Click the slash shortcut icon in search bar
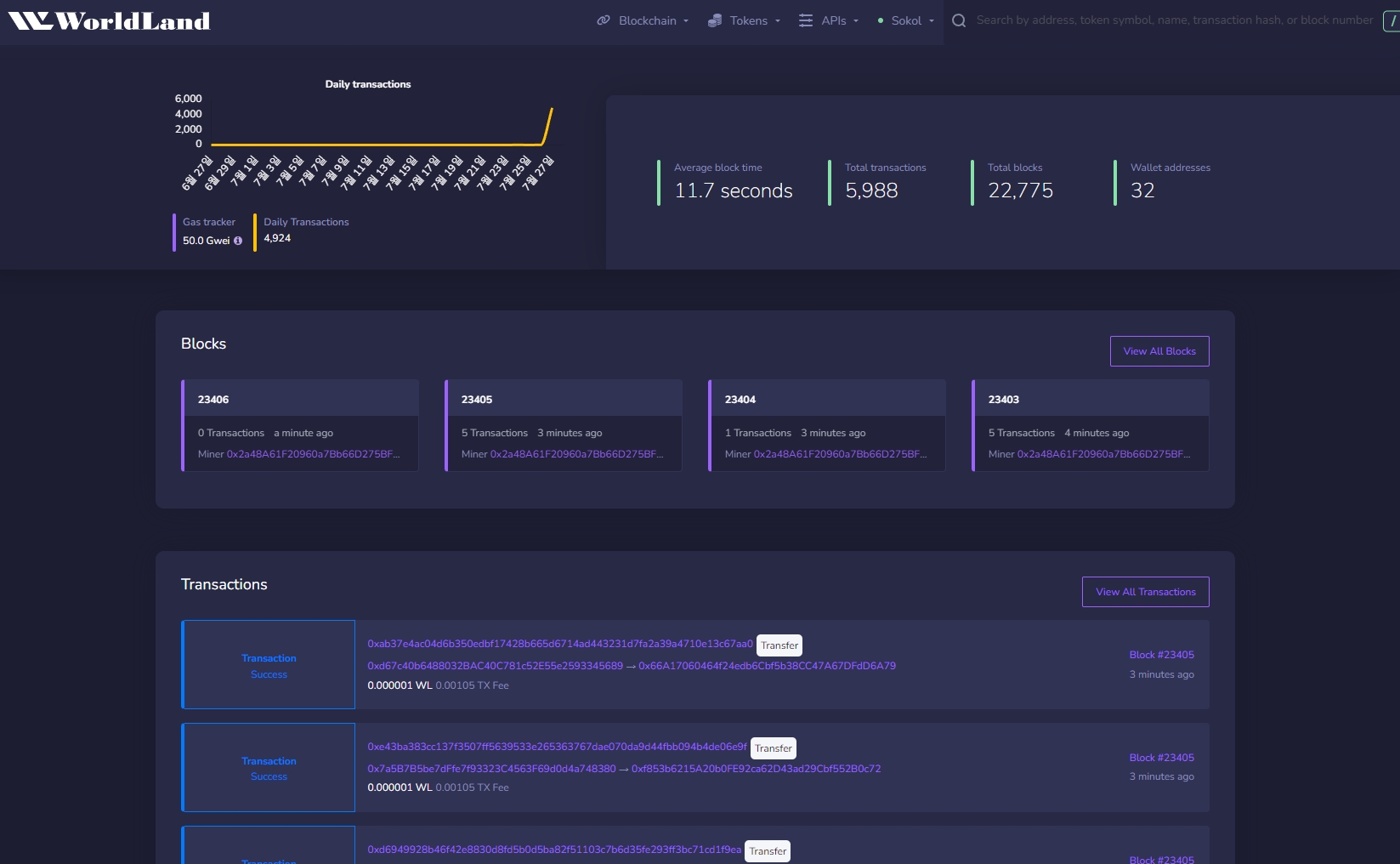Image resolution: width=1400 pixels, height=864 pixels. (1391, 20)
